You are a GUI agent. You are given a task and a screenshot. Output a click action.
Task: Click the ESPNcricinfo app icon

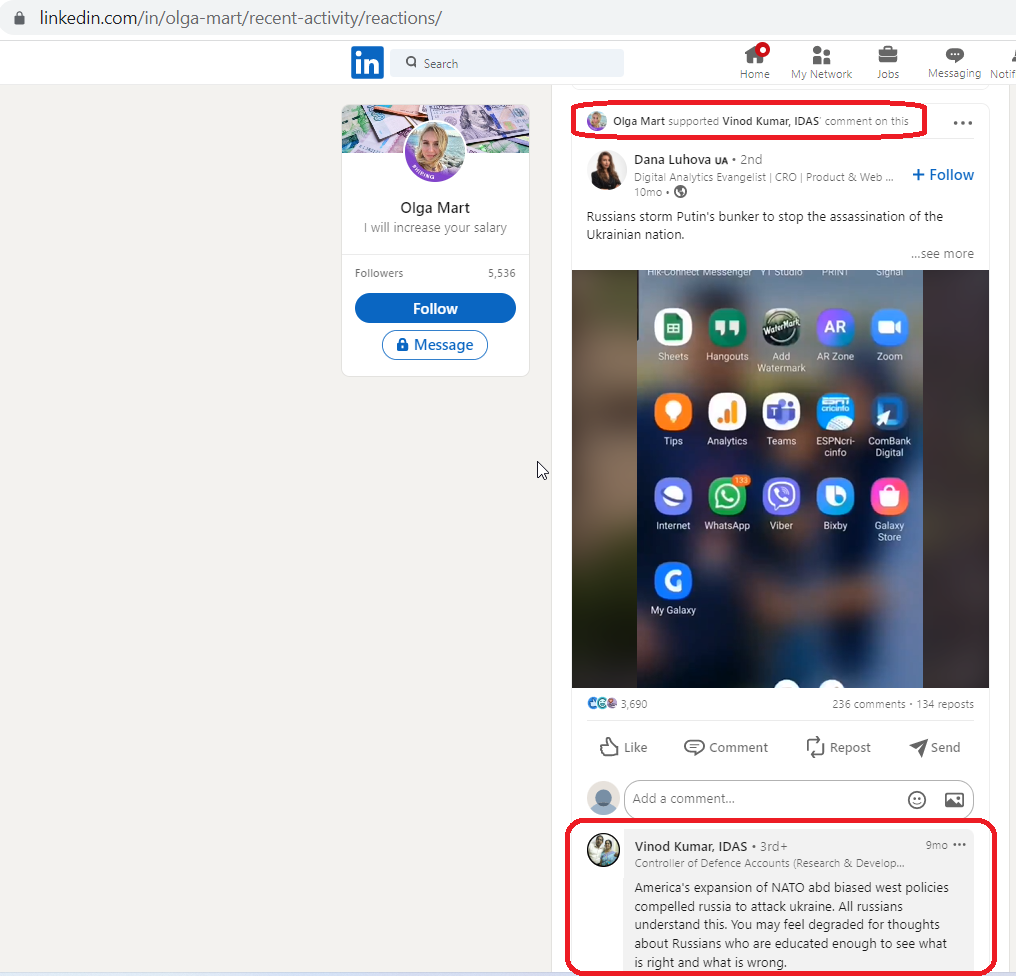pos(835,412)
